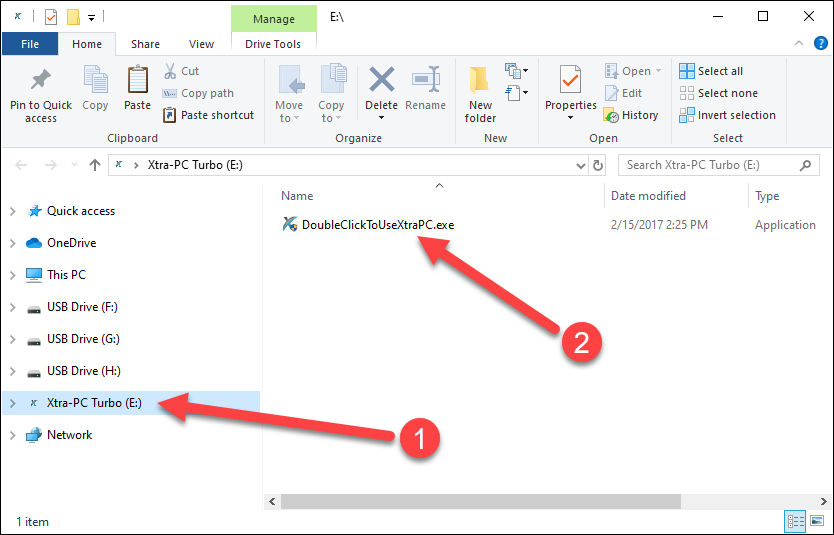Click Select none
The width and height of the screenshot is (834, 535).
point(719,93)
